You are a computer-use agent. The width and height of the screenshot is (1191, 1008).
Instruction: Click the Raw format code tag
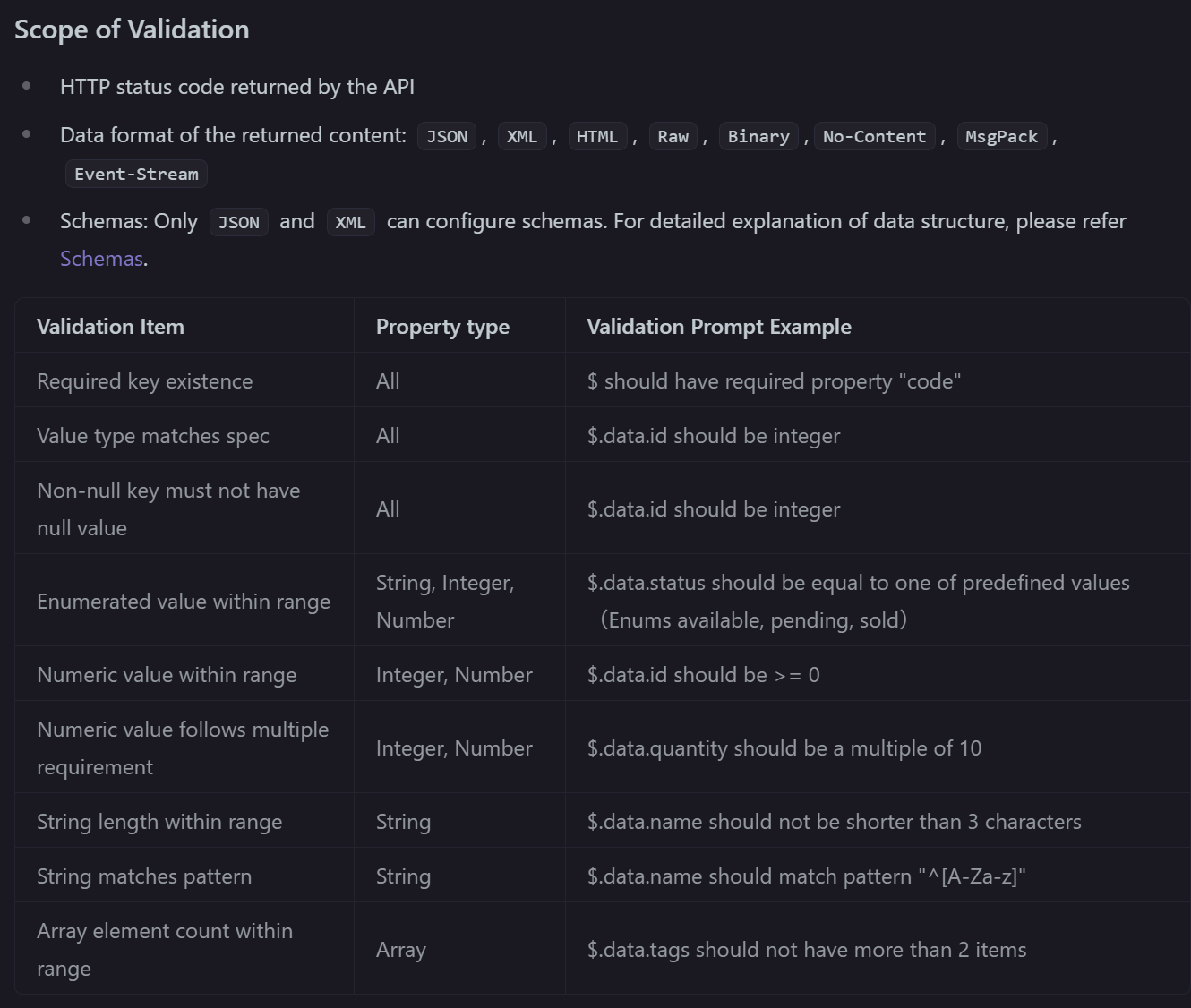click(673, 136)
